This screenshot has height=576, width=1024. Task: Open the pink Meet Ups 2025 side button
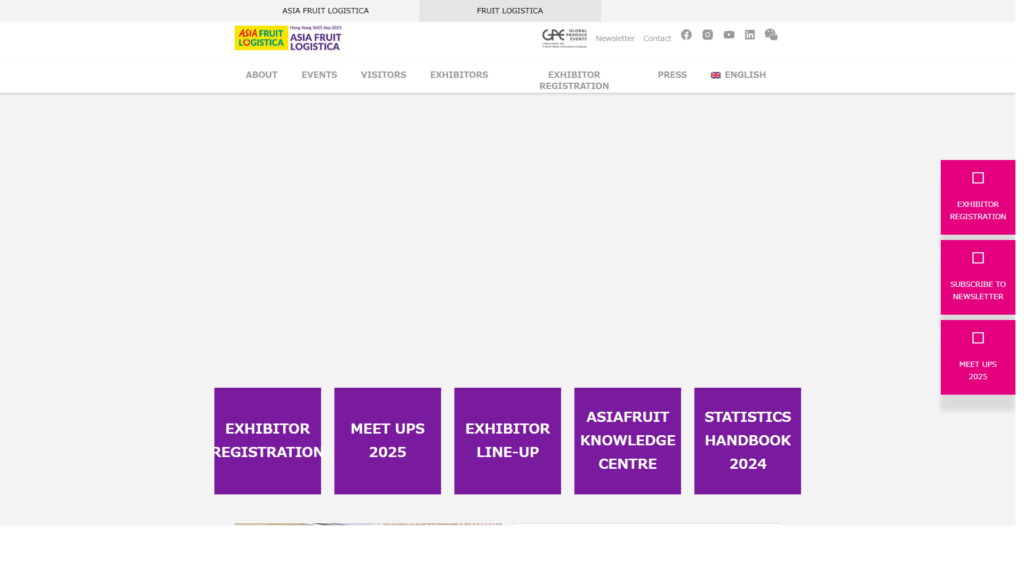tap(978, 357)
